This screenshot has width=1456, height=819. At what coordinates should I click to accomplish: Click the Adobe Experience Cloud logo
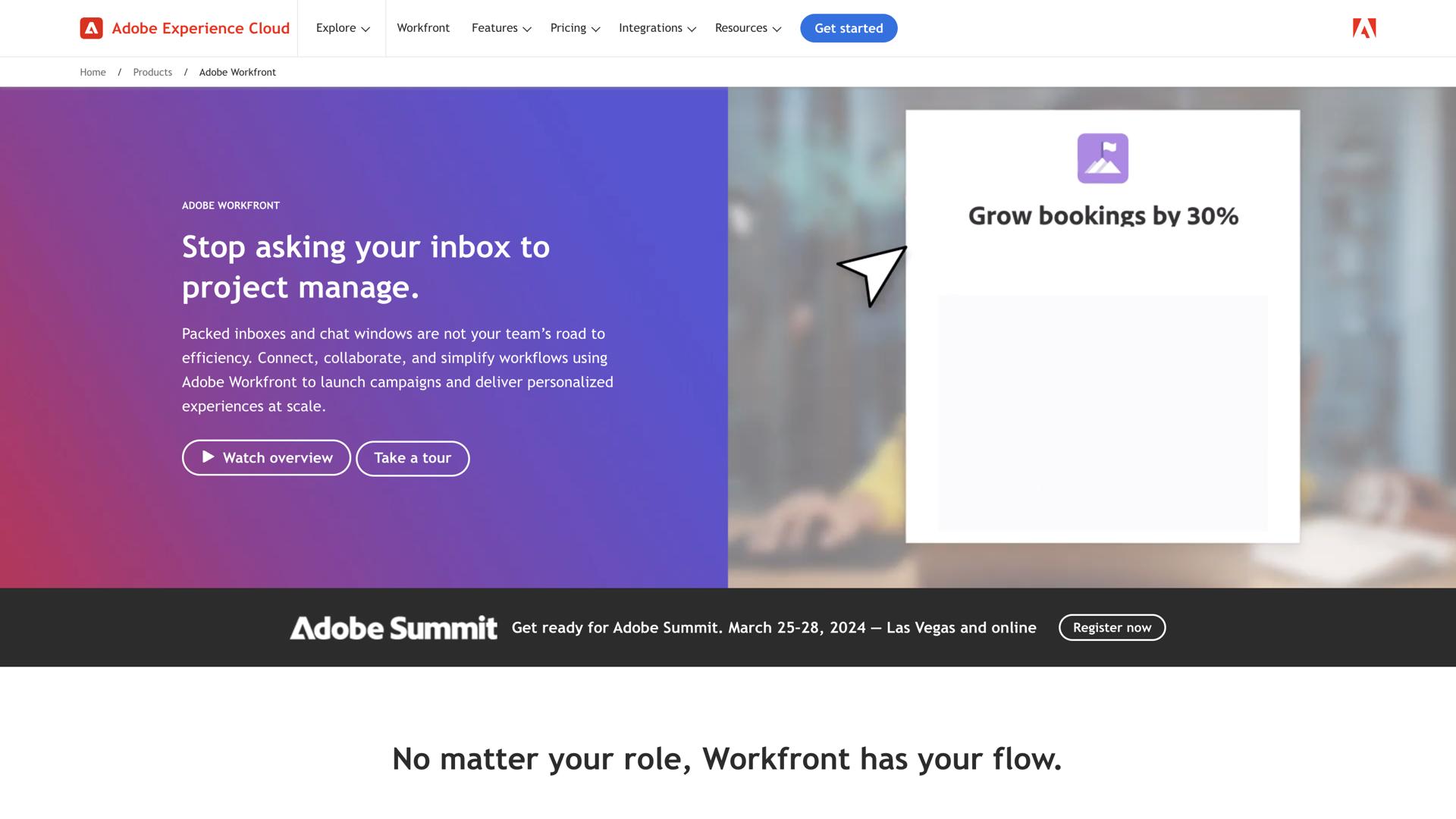click(184, 28)
